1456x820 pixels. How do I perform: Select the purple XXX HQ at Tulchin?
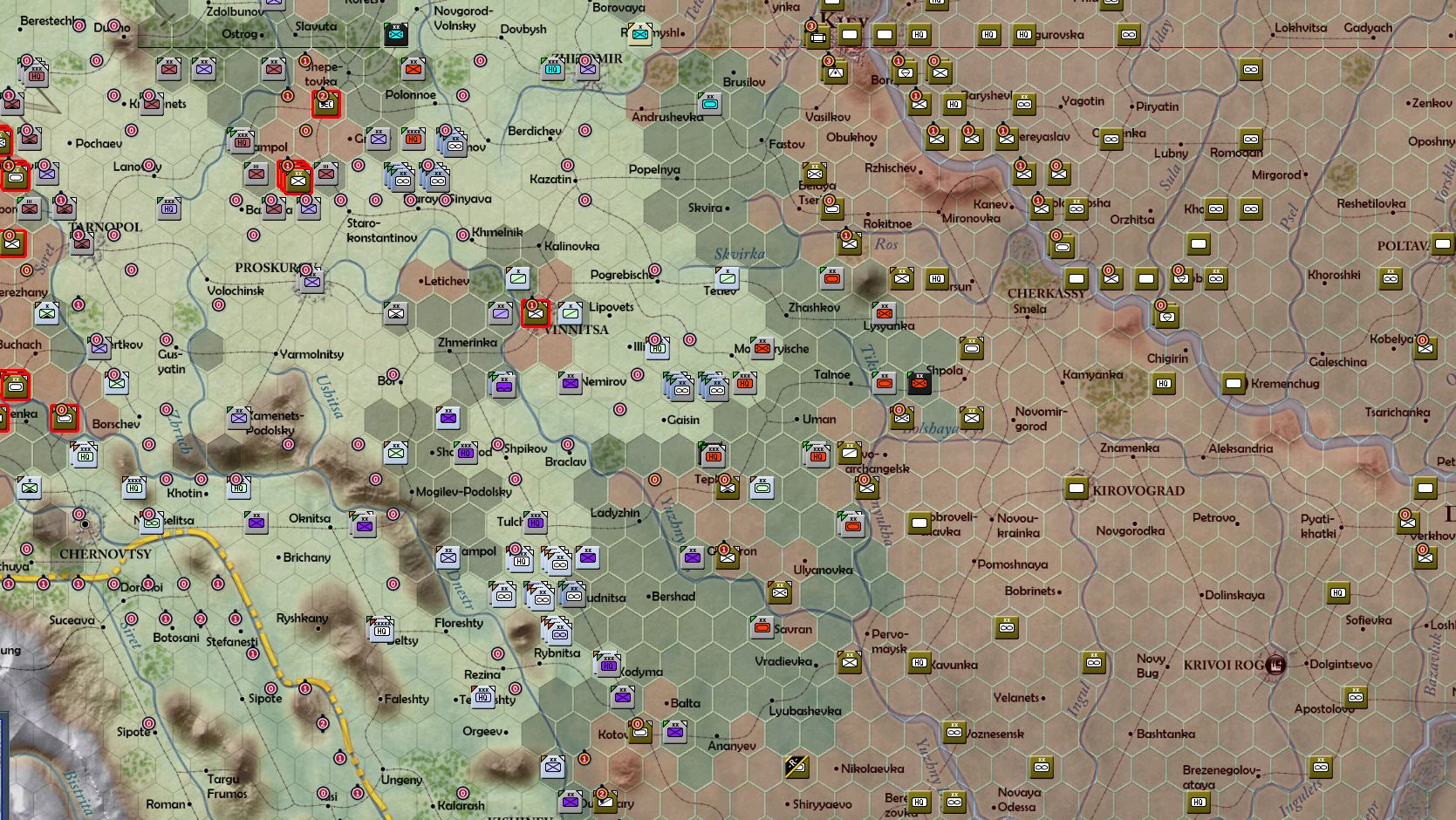[x=535, y=523]
